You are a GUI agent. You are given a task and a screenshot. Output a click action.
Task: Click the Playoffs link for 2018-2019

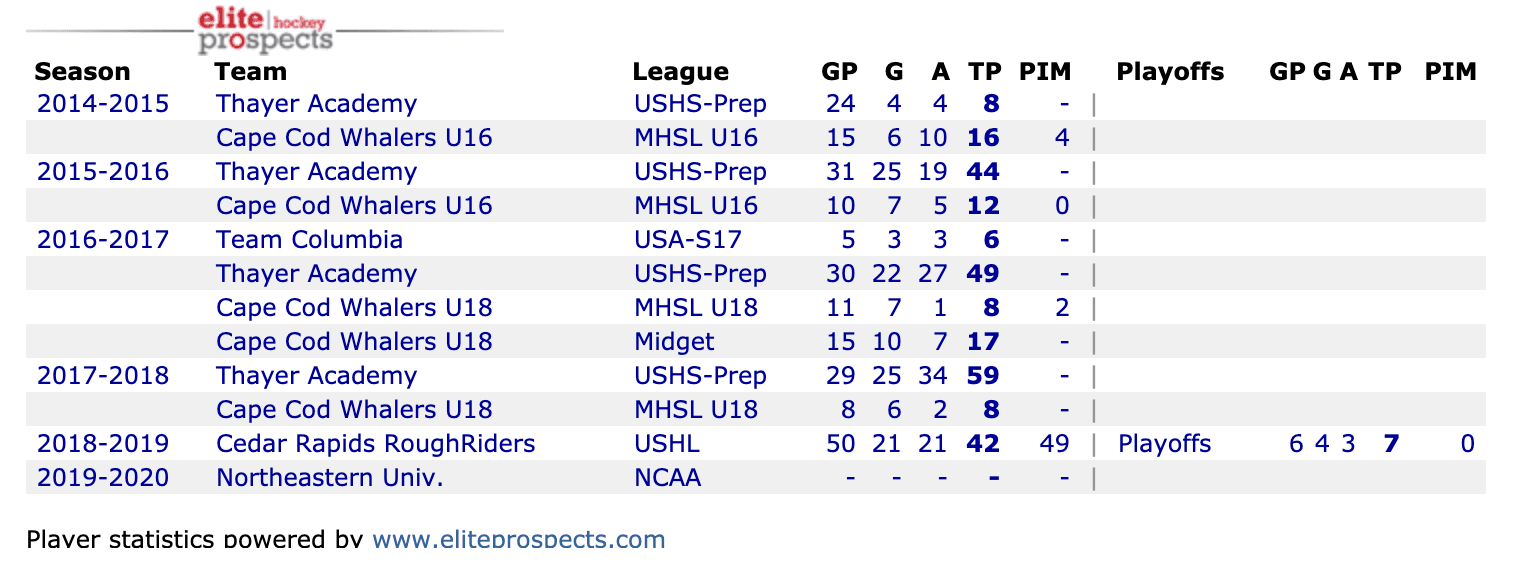(x=1164, y=444)
